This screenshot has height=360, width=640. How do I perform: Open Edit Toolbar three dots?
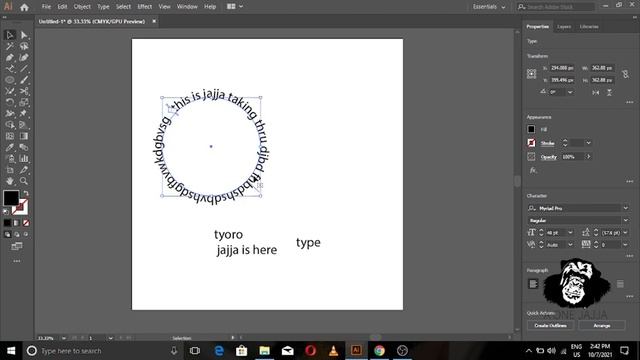pyautogui.click(x=17, y=261)
